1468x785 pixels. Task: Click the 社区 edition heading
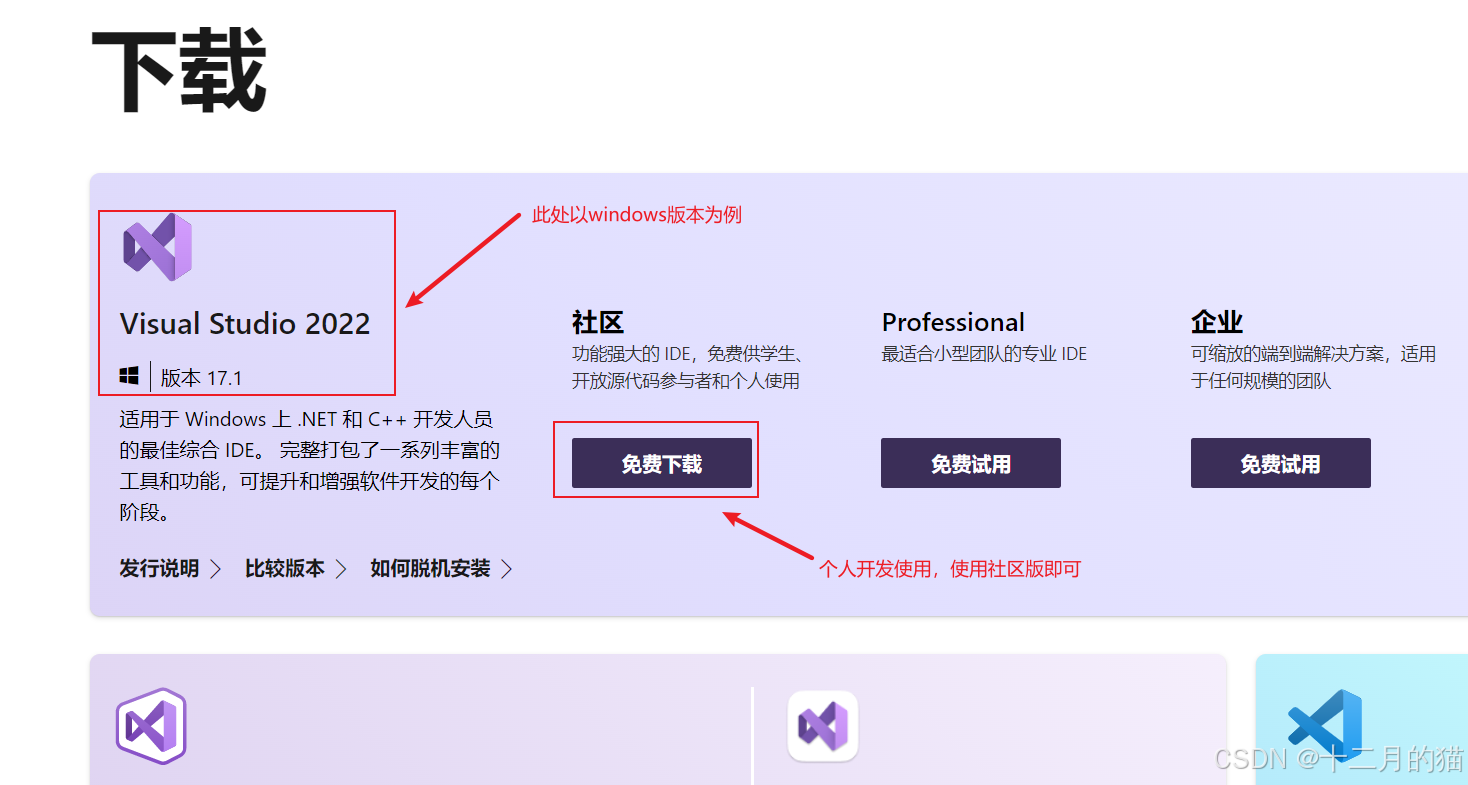tap(598, 322)
